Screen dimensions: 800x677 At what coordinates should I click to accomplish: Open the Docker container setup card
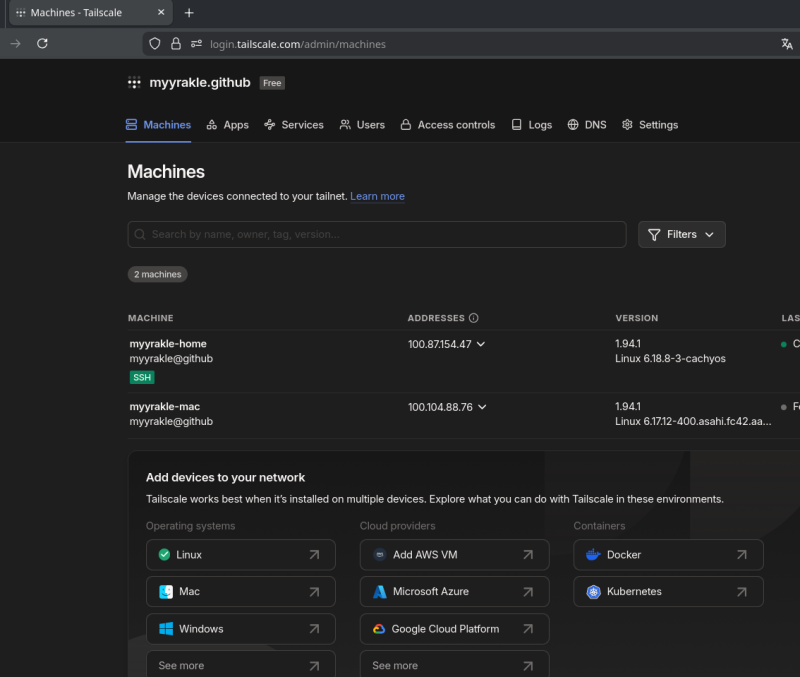tap(668, 555)
